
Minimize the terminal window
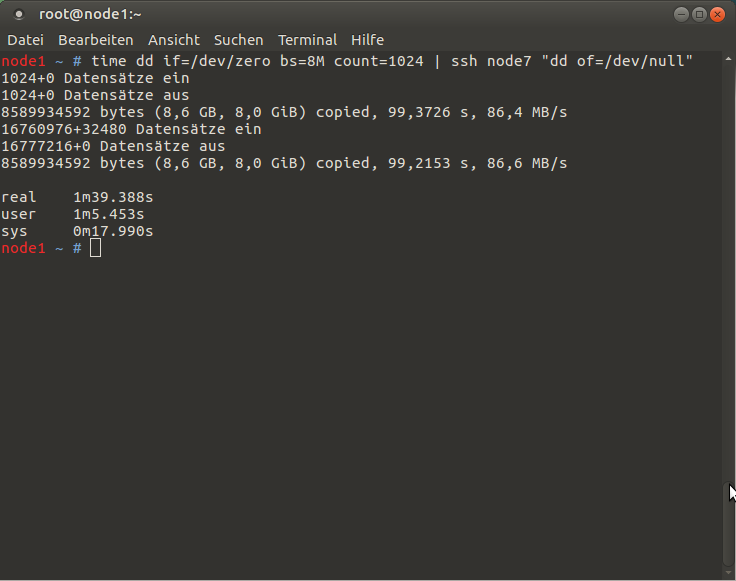[682, 15]
